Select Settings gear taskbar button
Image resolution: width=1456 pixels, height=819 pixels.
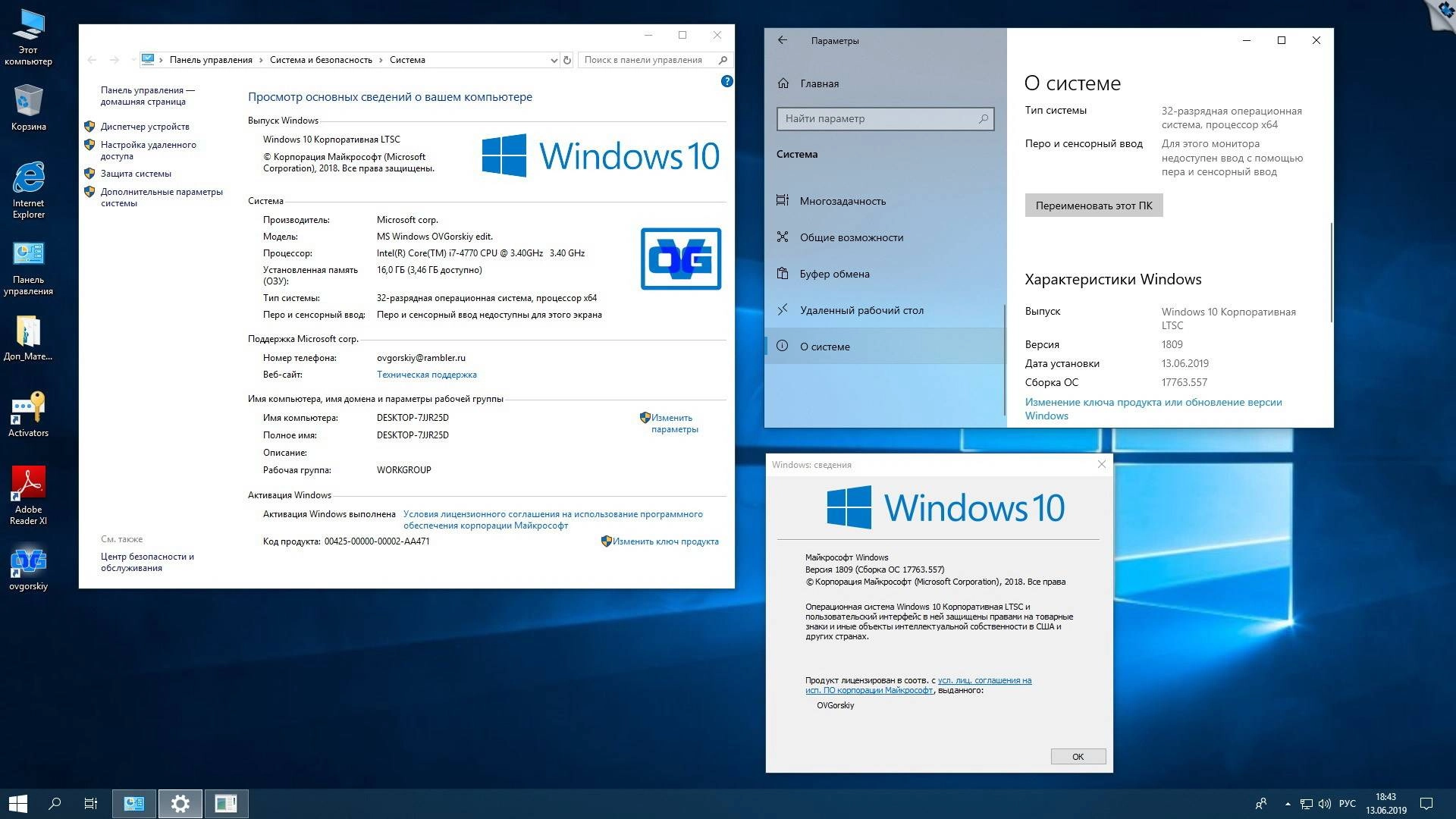(x=180, y=804)
